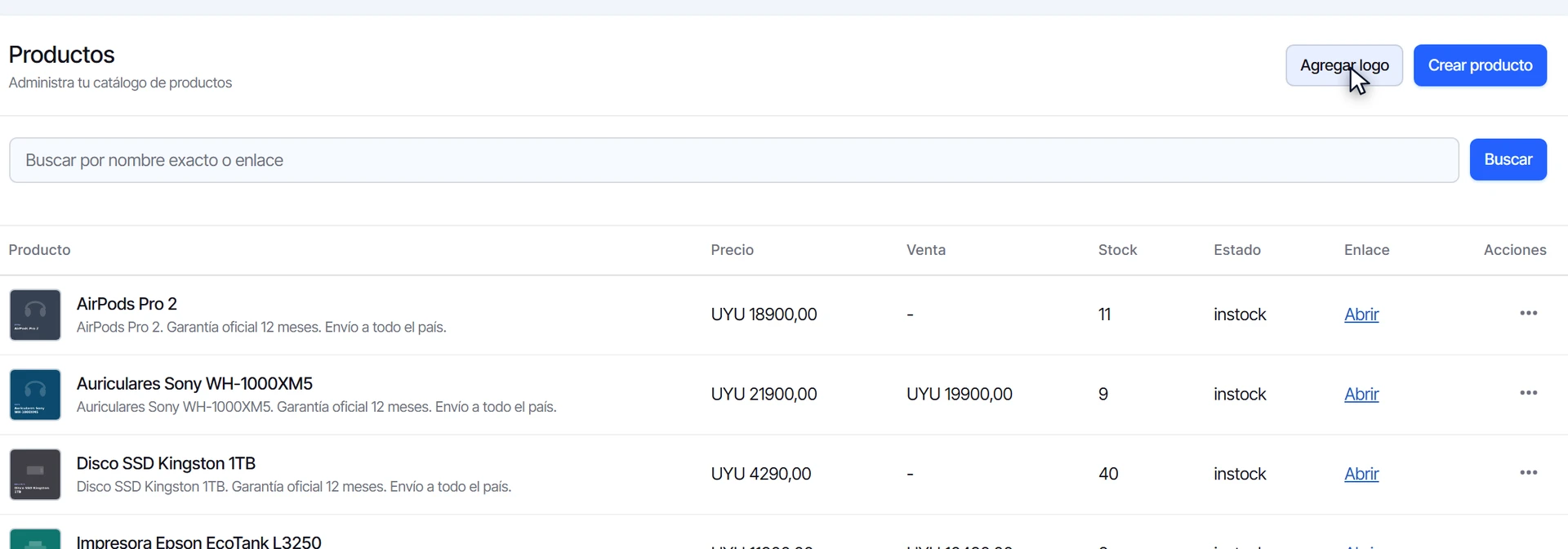The height and width of the screenshot is (549, 1568).
Task: Click the instock status of Auriculares Sony WH-1000XM5
Action: (x=1240, y=395)
